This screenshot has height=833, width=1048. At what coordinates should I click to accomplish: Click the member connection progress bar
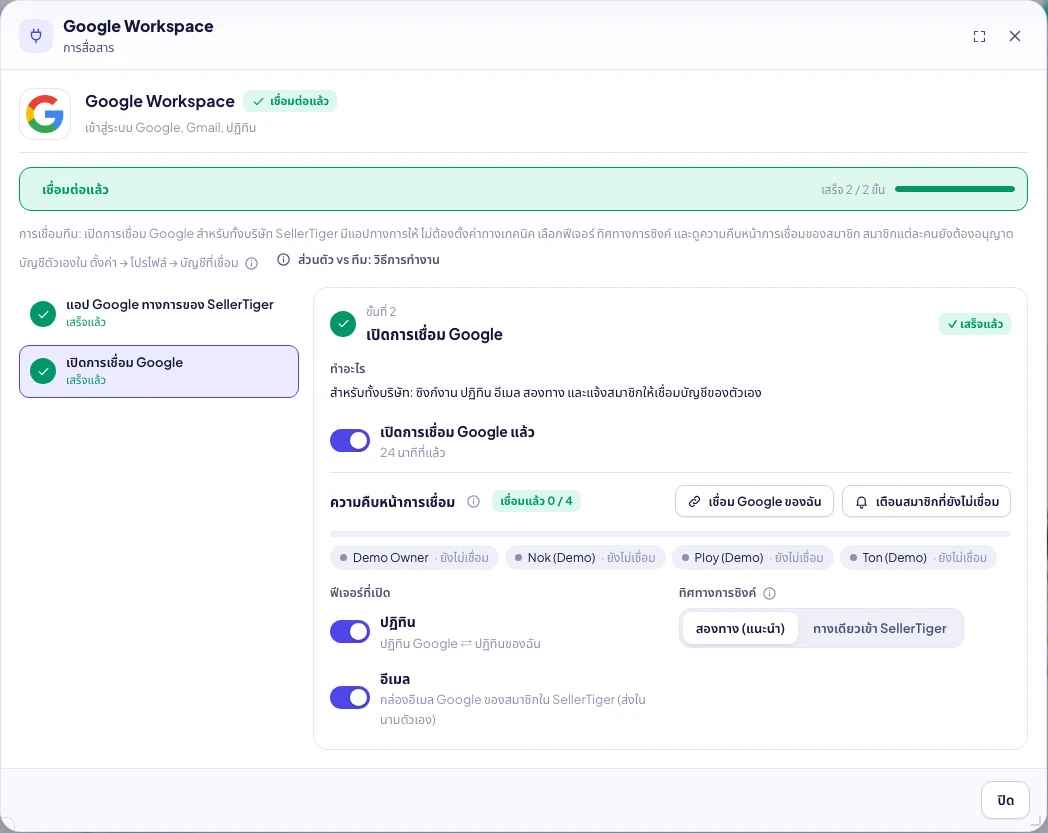point(670,534)
